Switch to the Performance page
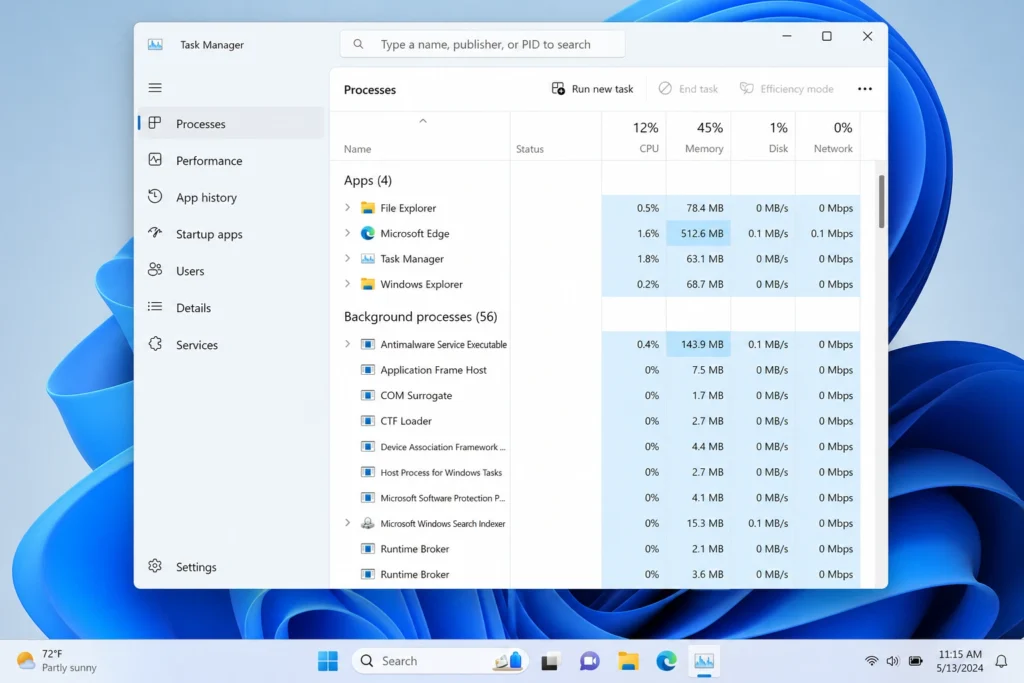1024x683 pixels. click(x=231, y=160)
